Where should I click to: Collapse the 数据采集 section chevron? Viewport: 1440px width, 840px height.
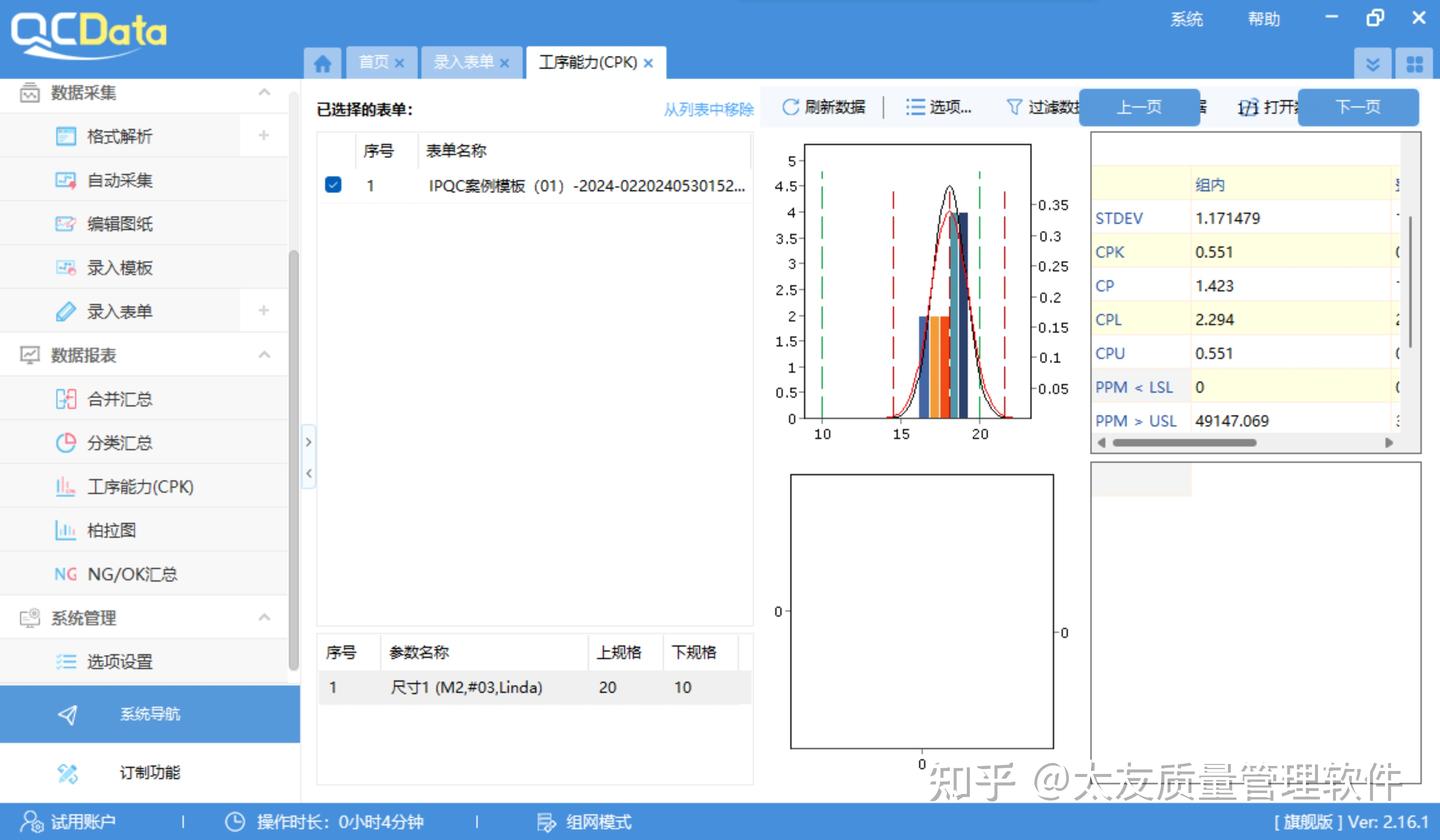[264, 92]
